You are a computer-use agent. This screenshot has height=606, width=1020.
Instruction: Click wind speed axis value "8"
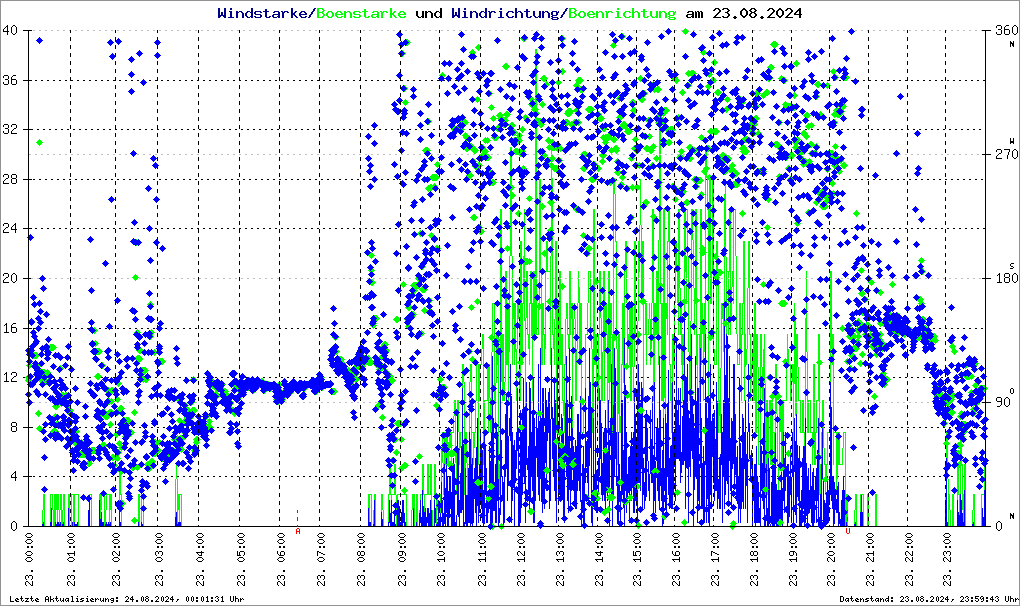coord(14,427)
